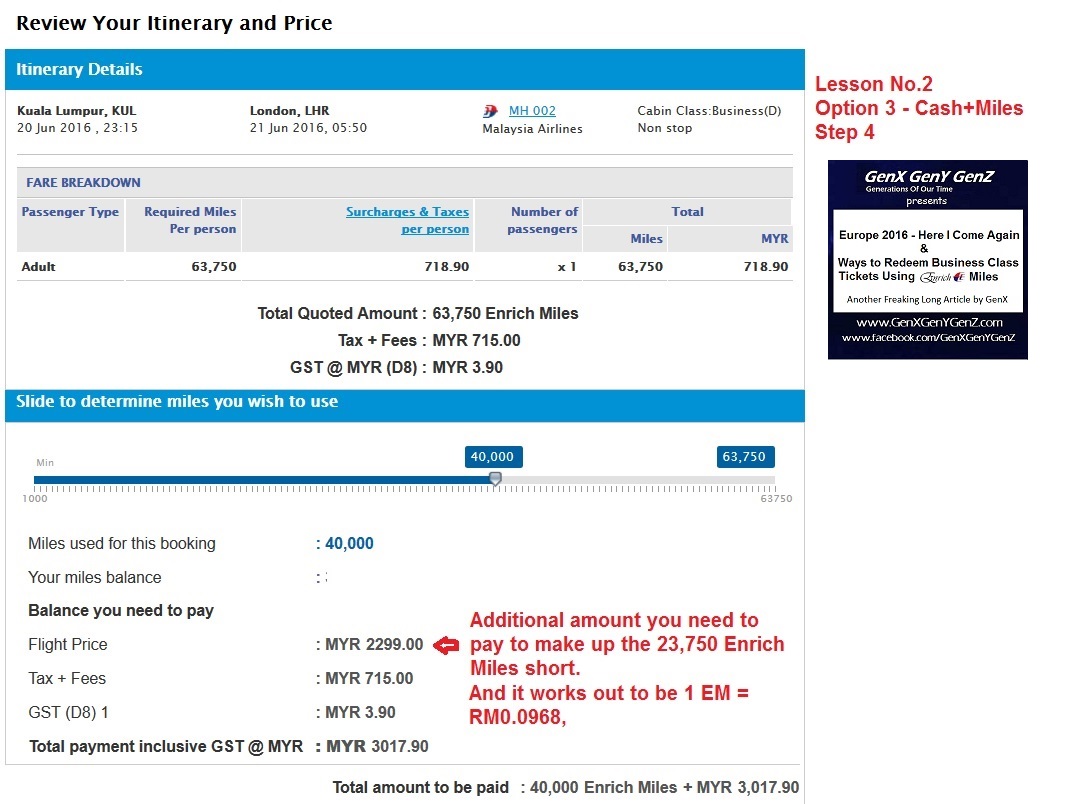Click the miles slider handle
Screen dimensions: 1070x804
click(x=495, y=479)
